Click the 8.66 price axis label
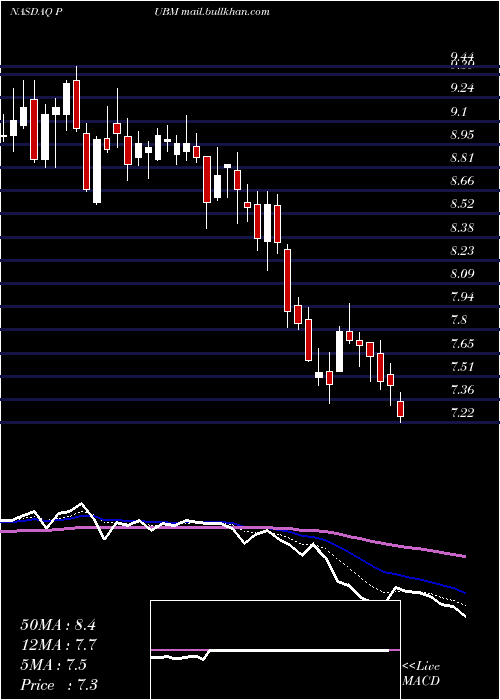This screenshot has height=700, width=500. pyautogui.click(x=462, y=181)
